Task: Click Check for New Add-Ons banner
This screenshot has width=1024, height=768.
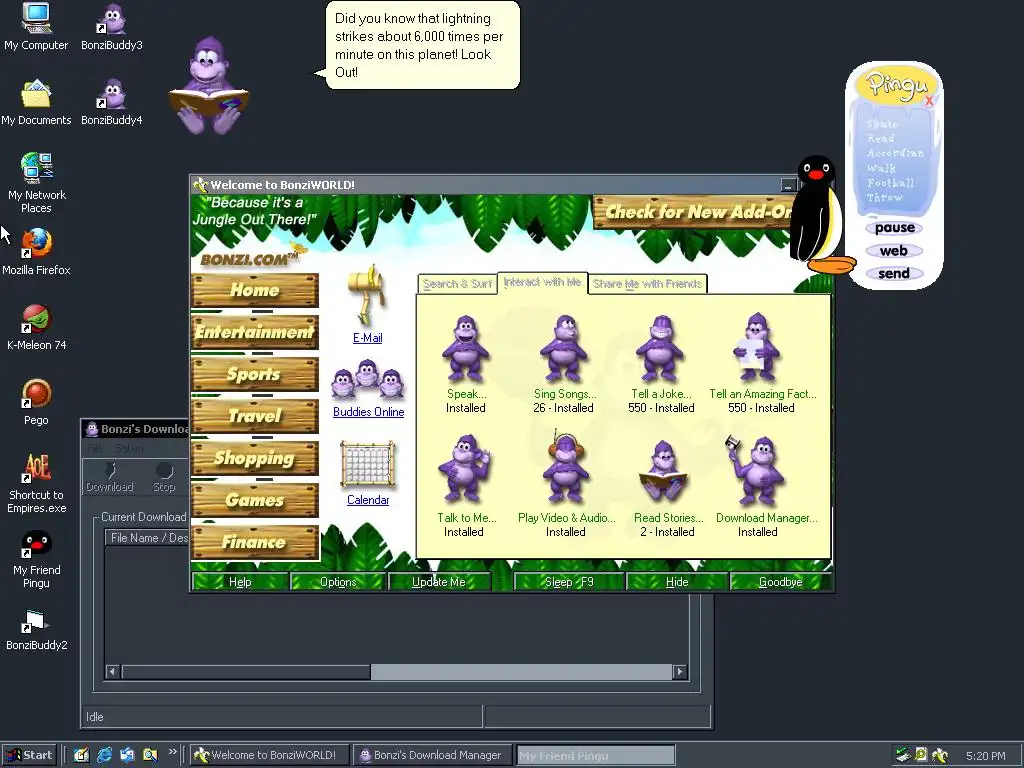Action: point(693,212)
